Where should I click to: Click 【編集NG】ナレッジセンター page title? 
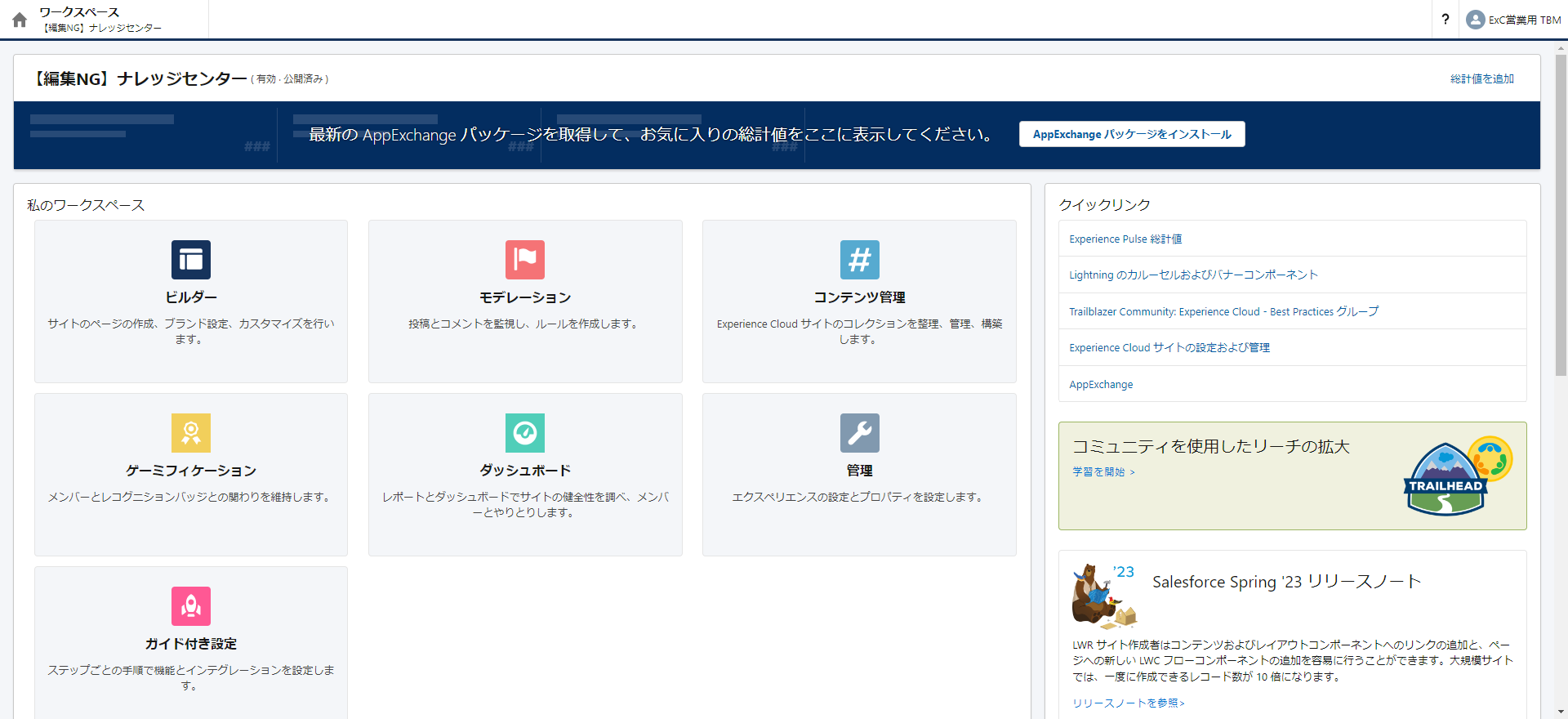point(138,78)
